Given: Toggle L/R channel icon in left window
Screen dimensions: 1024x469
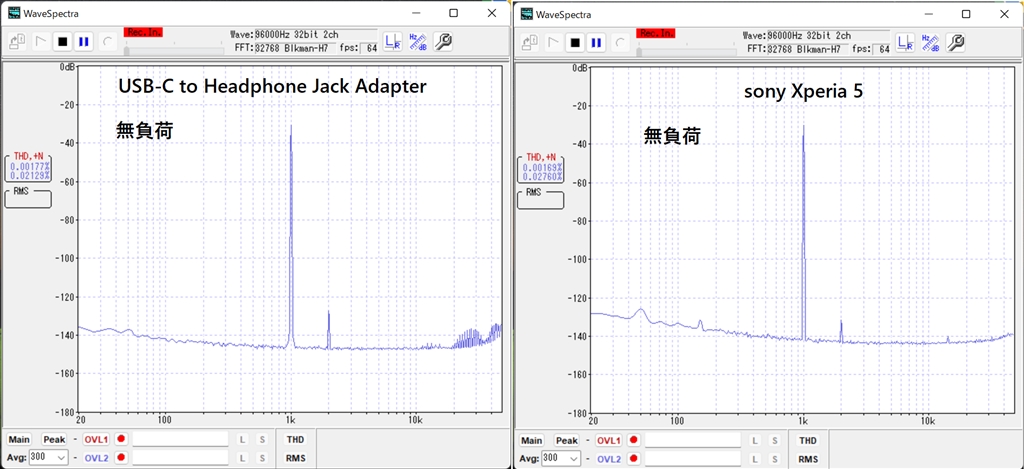Looking at the screenshot, I should (392, 42).
